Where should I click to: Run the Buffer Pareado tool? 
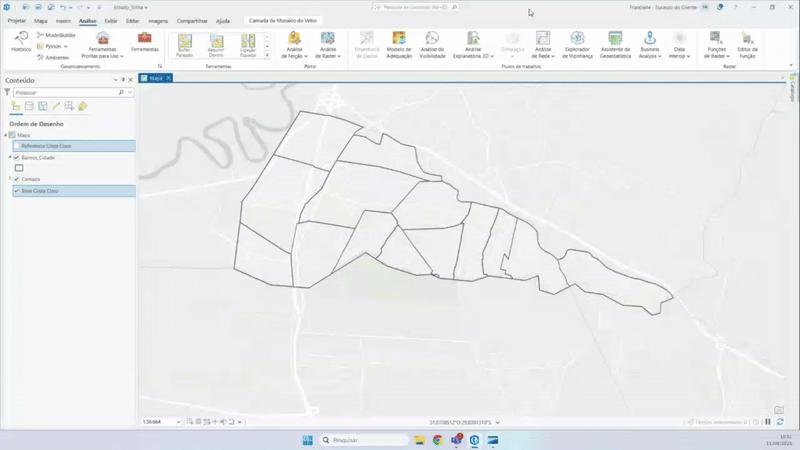coord(184,45)
